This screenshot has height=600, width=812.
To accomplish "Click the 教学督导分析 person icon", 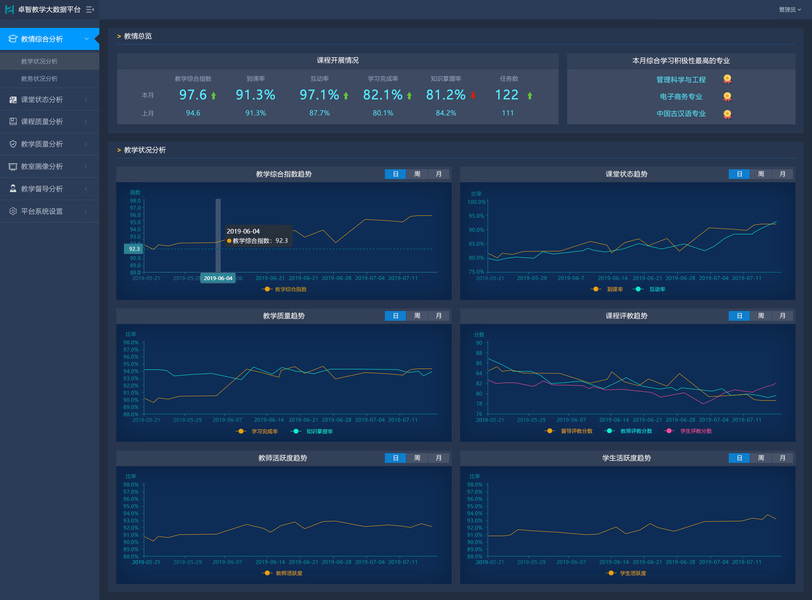I will 13,189.
